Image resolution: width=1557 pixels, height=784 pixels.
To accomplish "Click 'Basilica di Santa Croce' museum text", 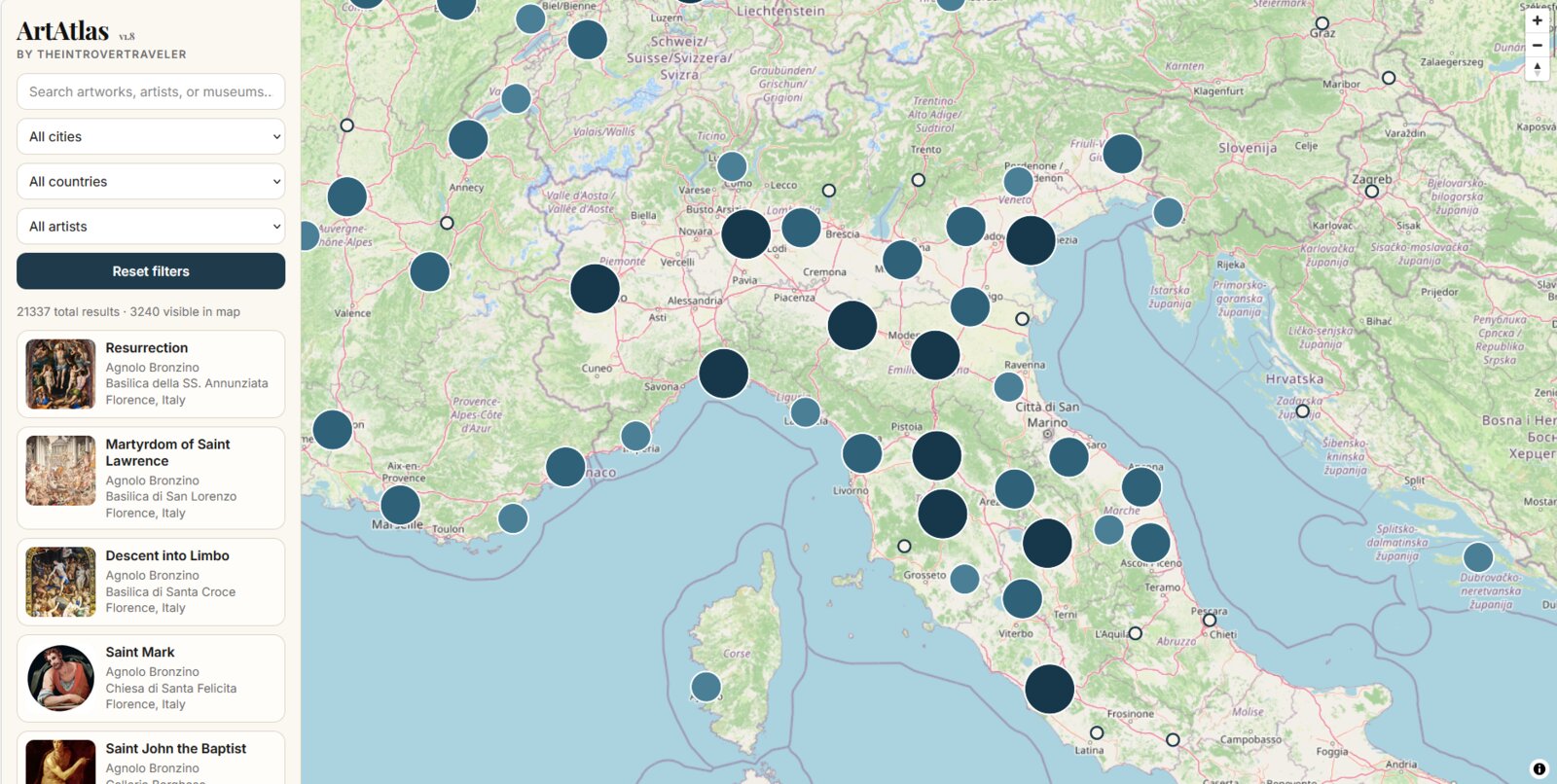I will coord(170,591).
